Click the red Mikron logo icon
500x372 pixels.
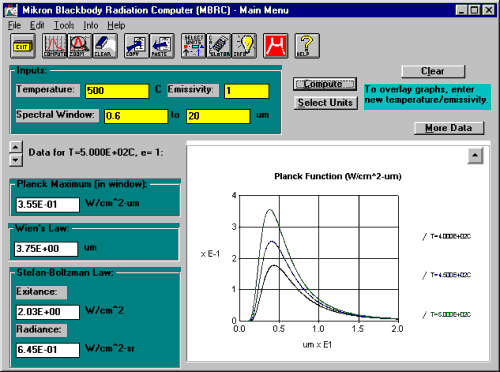(x=275, y=46)
